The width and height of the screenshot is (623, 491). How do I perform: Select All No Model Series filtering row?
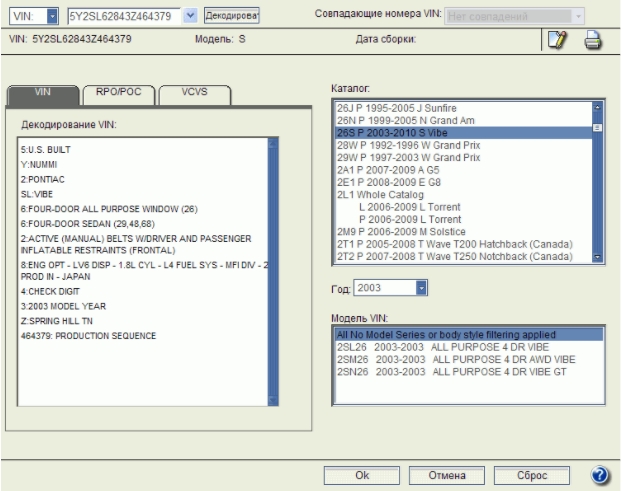[x=469, y=334]
